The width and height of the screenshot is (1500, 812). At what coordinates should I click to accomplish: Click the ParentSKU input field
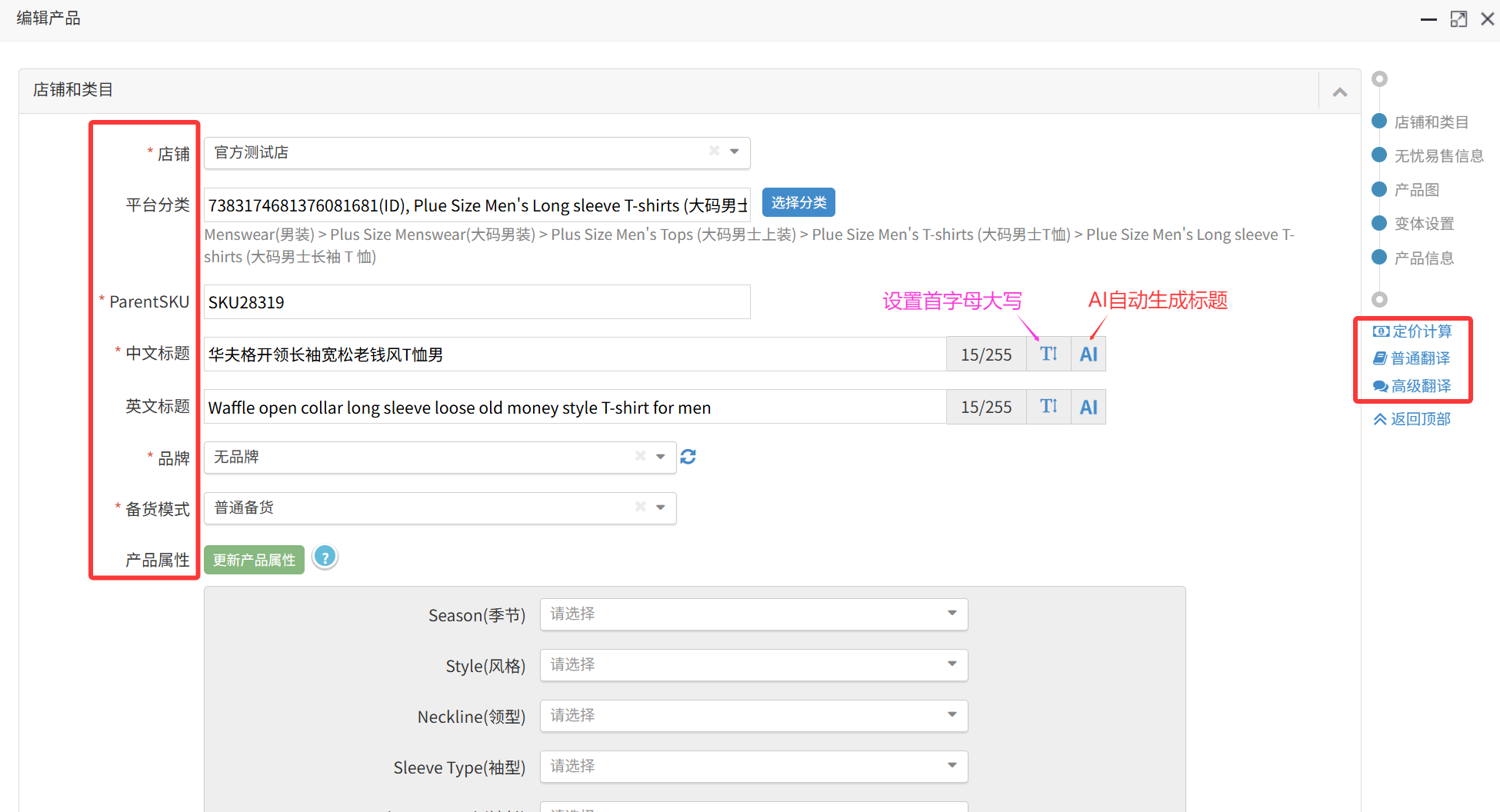click(x=477, y=302)
